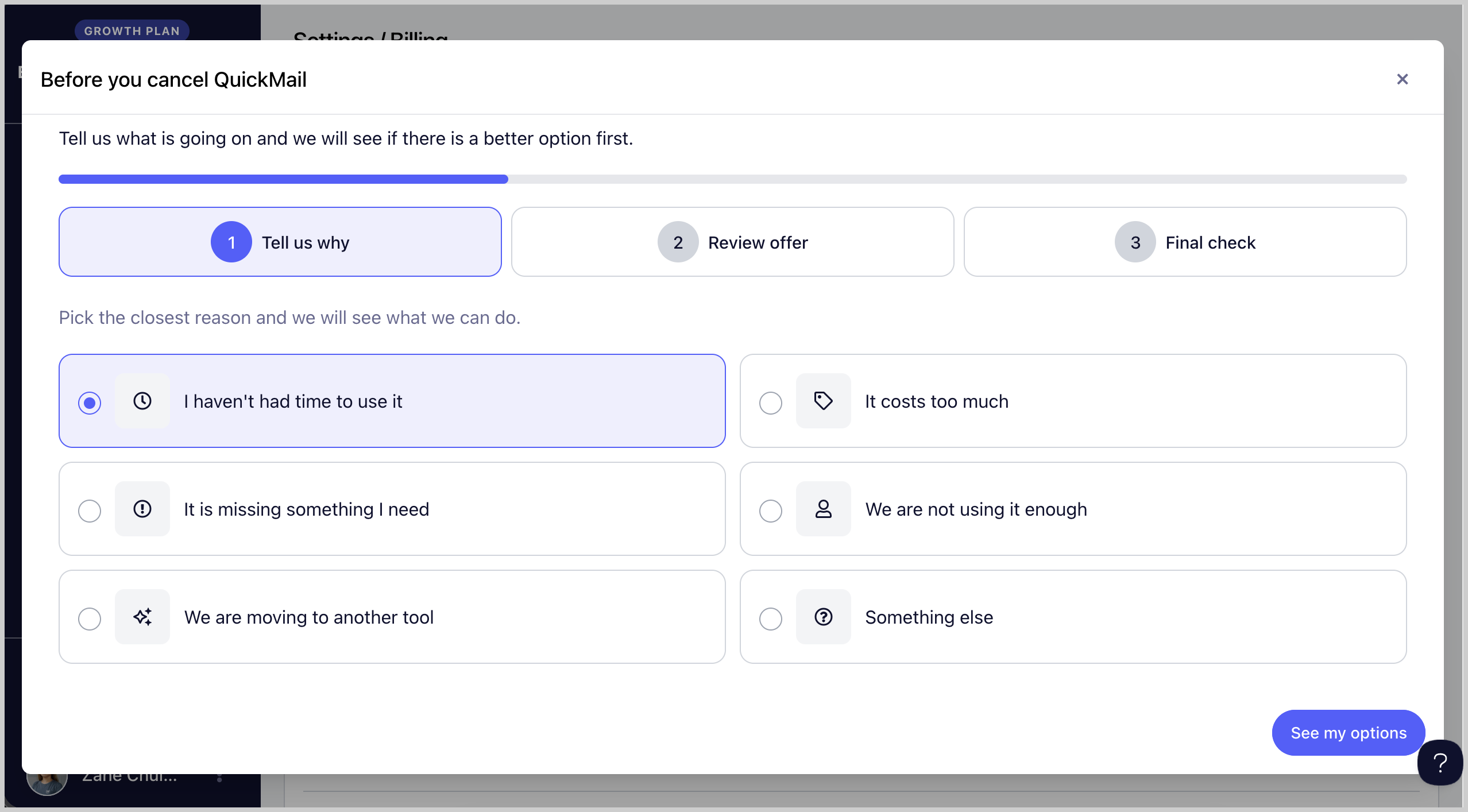This screenshot has height=812, width=1468.
Task: Click the text We are not using it enough
Action: tap(976, 509)
